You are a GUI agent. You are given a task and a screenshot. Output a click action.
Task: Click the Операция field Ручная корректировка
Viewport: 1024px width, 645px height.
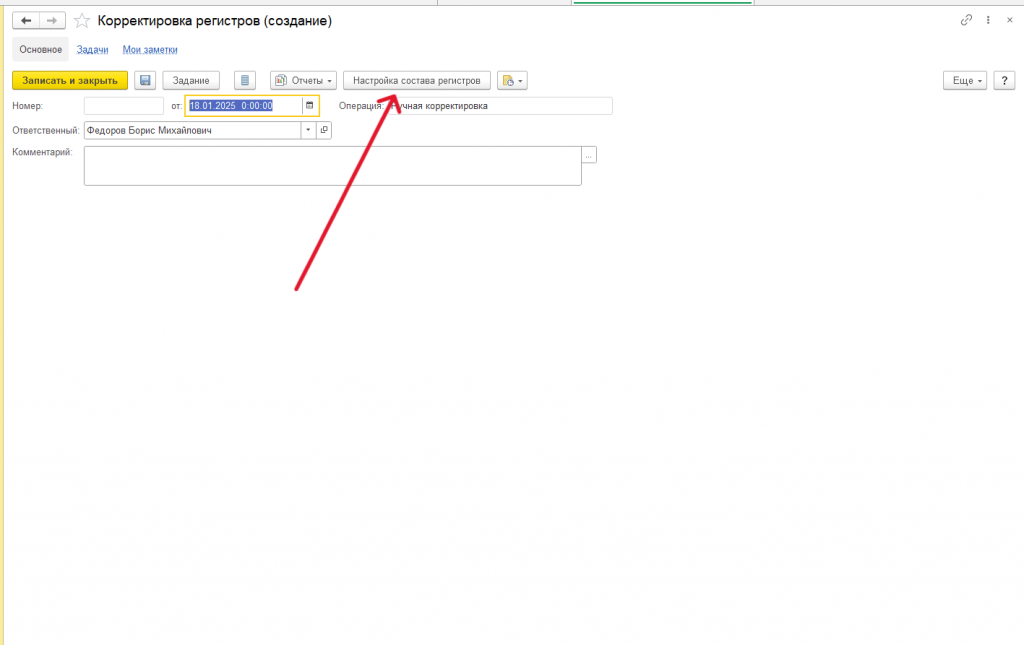tap(500, 106)
